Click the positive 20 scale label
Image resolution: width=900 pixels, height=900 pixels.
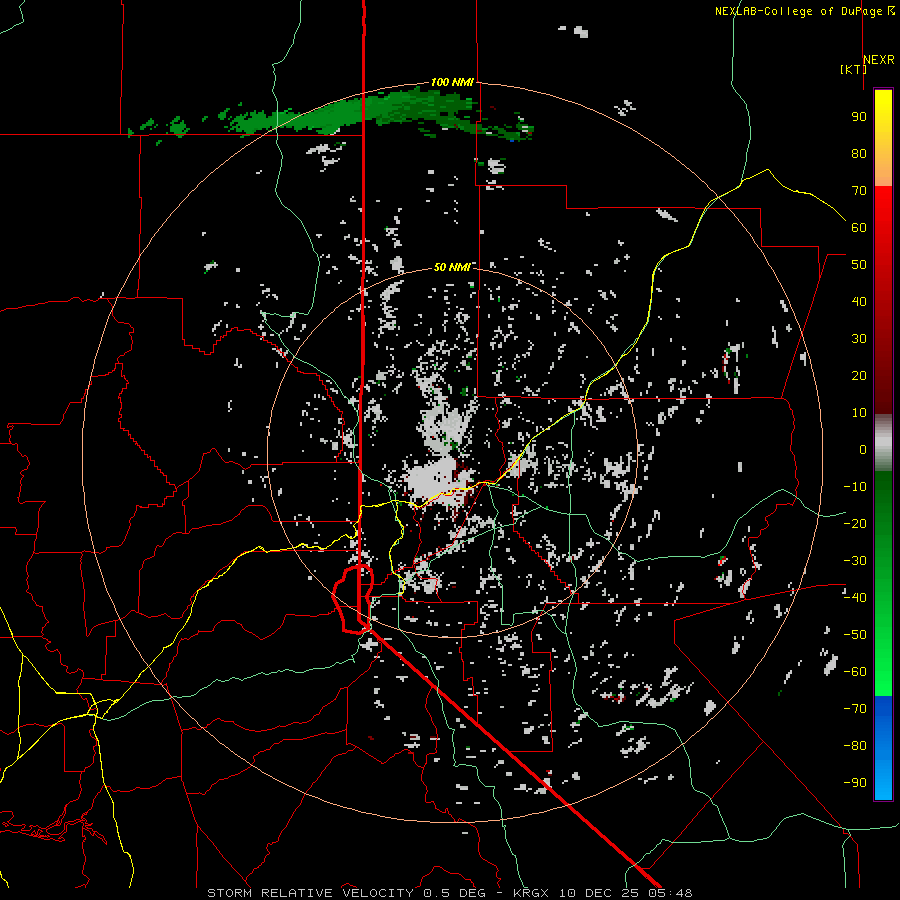pos(859,375)
